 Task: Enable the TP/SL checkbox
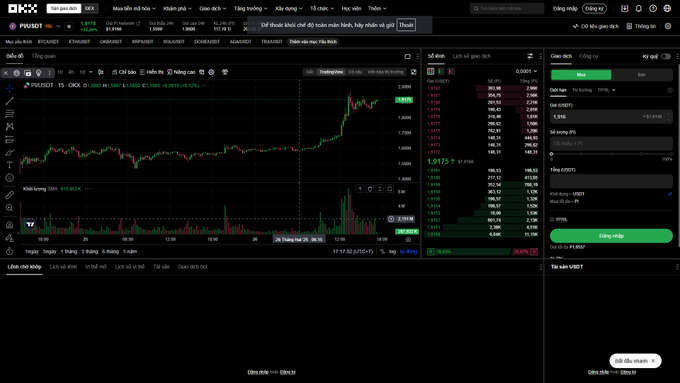[x=552, y=220]
